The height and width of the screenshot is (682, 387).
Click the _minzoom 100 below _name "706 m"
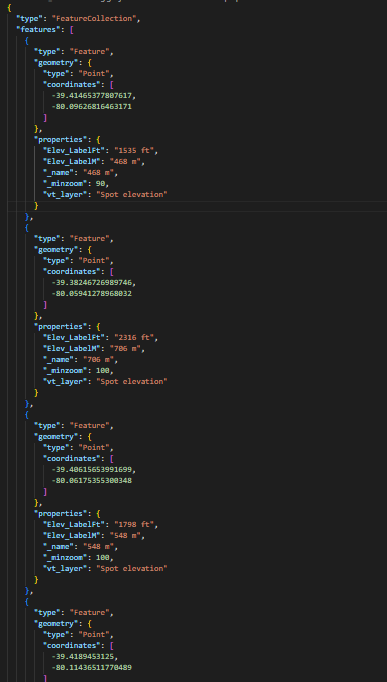click(x=103, y=370)
